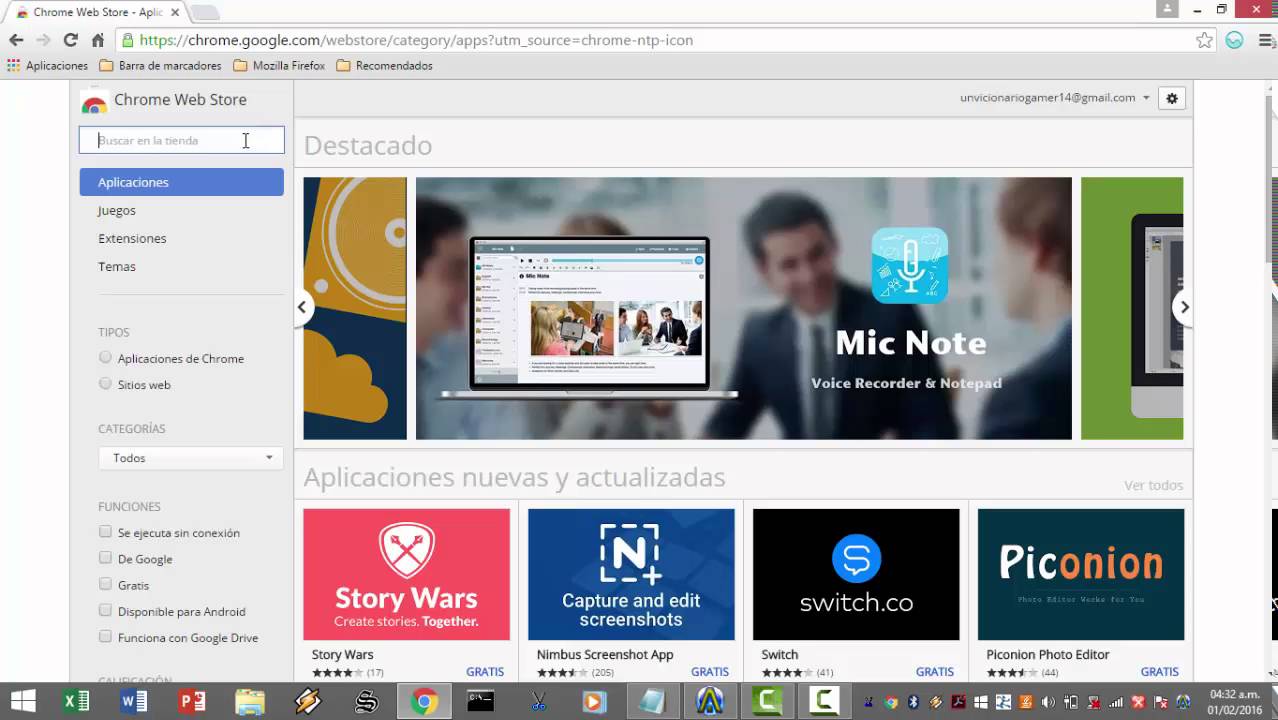This screenshot has height=720, width=1278.
Task: Click GRATIS under Nimbus Screenshot App
Action: (x=710, y=672)
